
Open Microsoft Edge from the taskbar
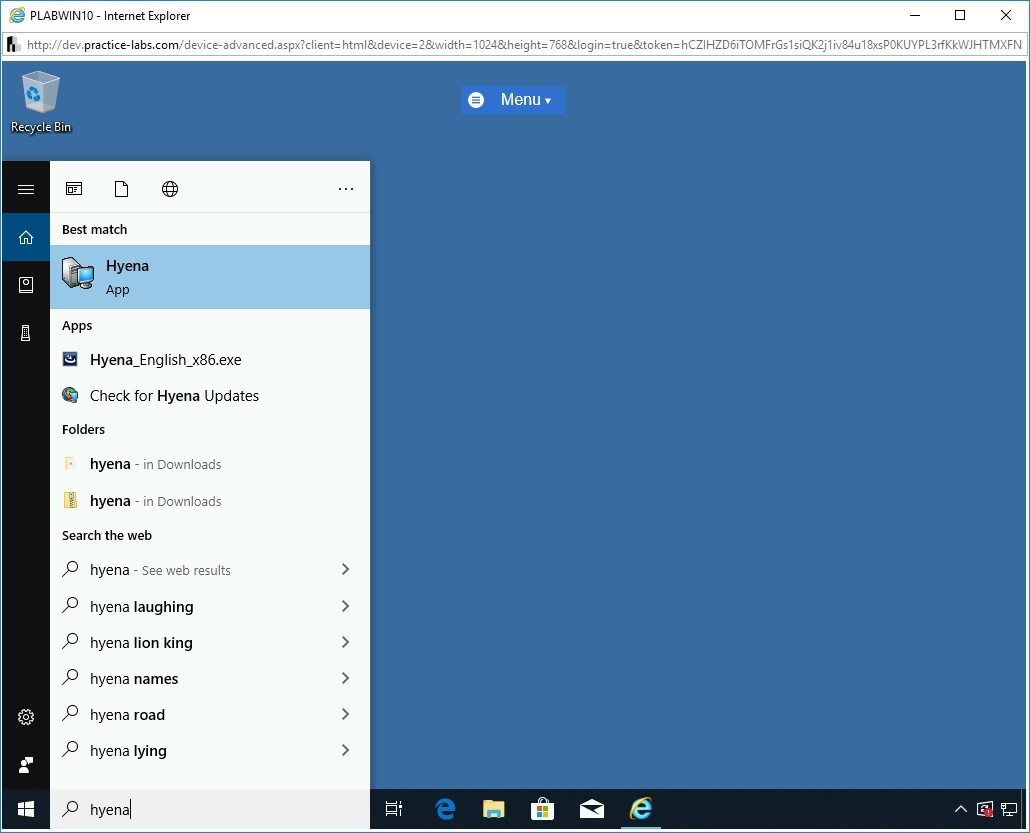coord(446,809)
